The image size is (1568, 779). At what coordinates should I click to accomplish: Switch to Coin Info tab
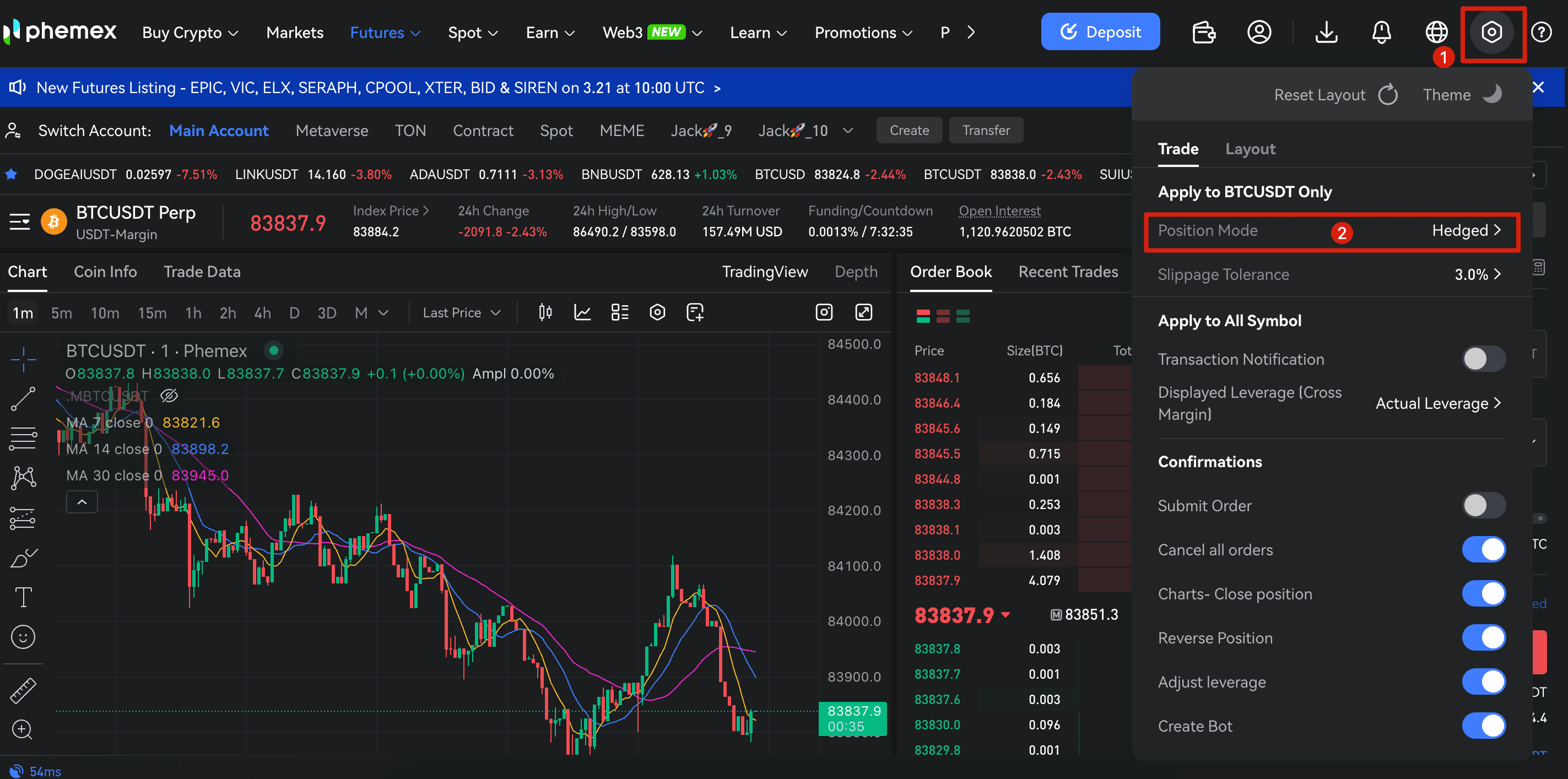(105, 272)
